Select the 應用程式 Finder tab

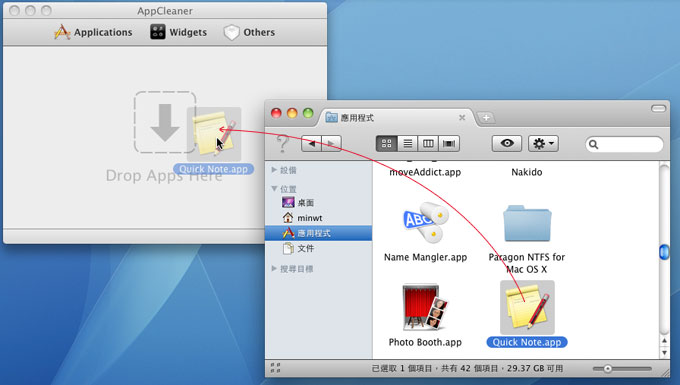pos(395,117)
